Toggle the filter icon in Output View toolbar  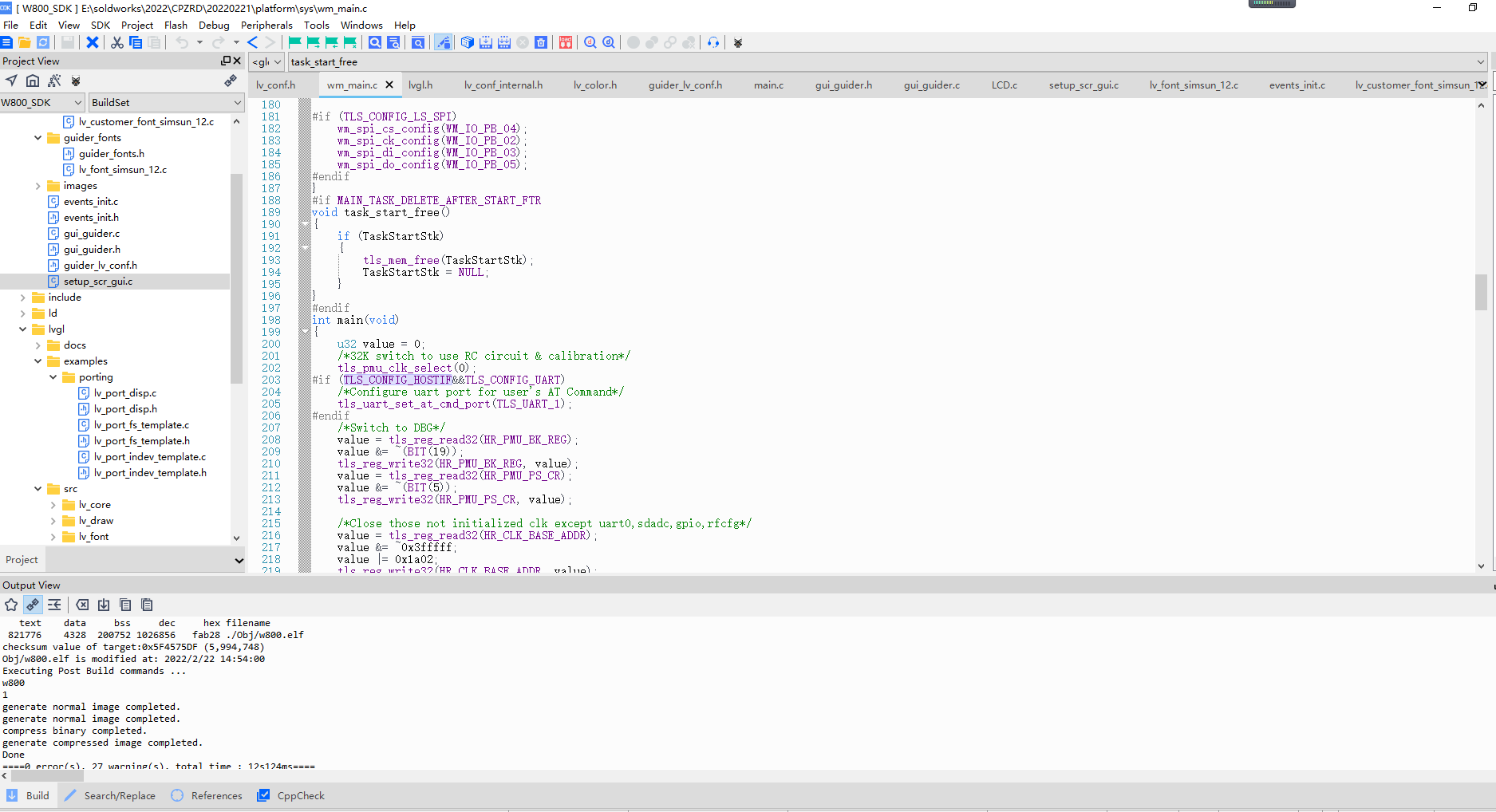(x=54, y=605)
